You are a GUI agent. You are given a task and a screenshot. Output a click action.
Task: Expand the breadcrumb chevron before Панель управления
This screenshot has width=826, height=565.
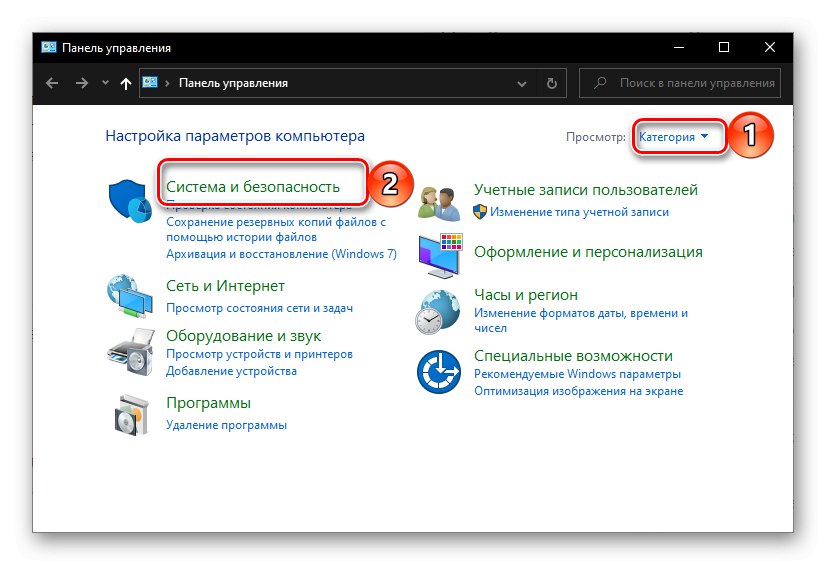167,83
